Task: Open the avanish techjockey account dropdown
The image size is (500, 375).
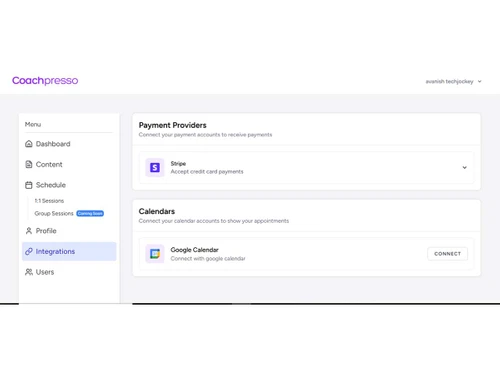Action: pyautogui.click(x=453, y=81)
